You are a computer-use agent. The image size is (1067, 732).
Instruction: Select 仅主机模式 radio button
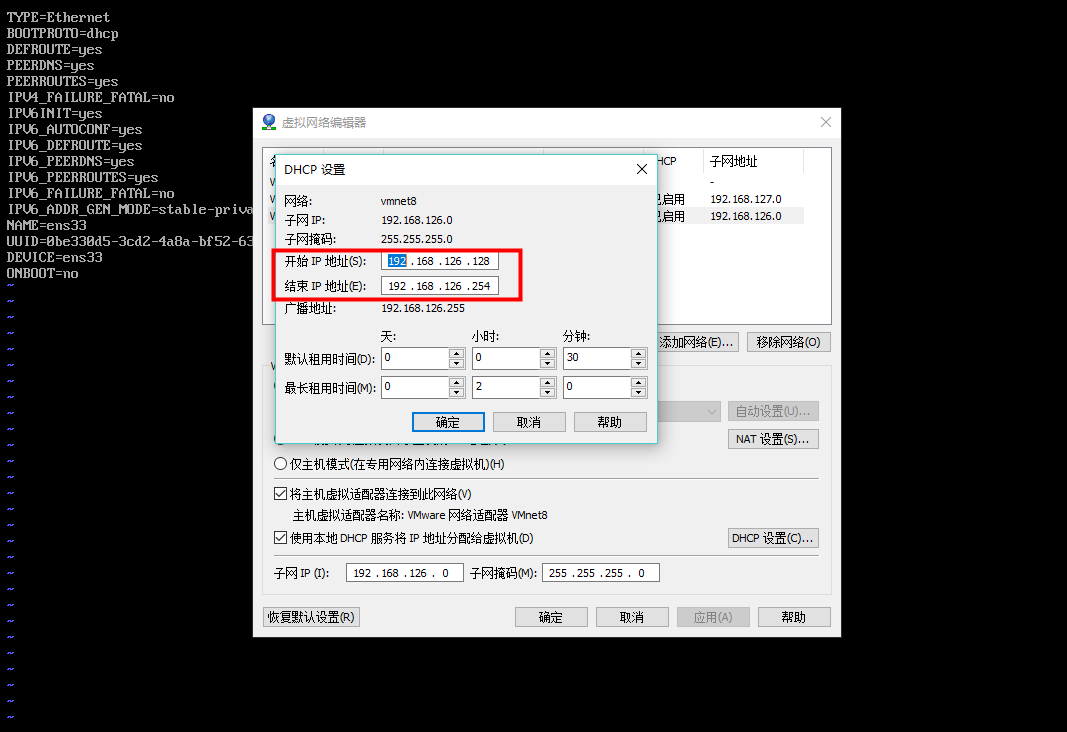(x=280, y=464)
